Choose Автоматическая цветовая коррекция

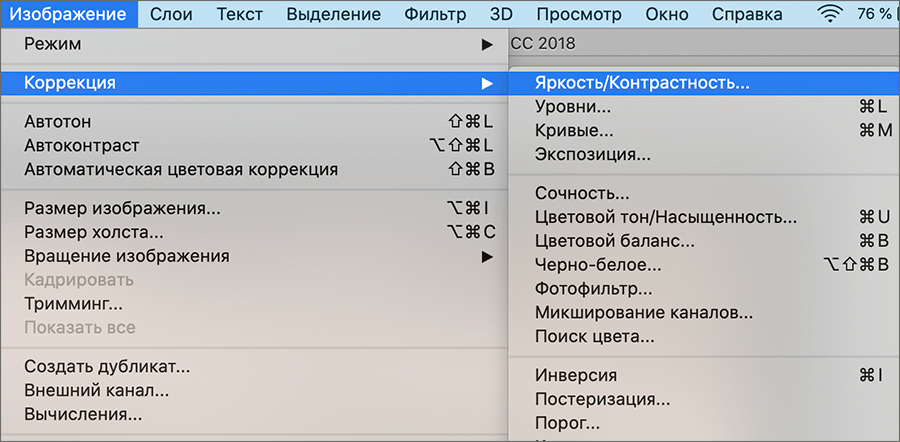254,170
